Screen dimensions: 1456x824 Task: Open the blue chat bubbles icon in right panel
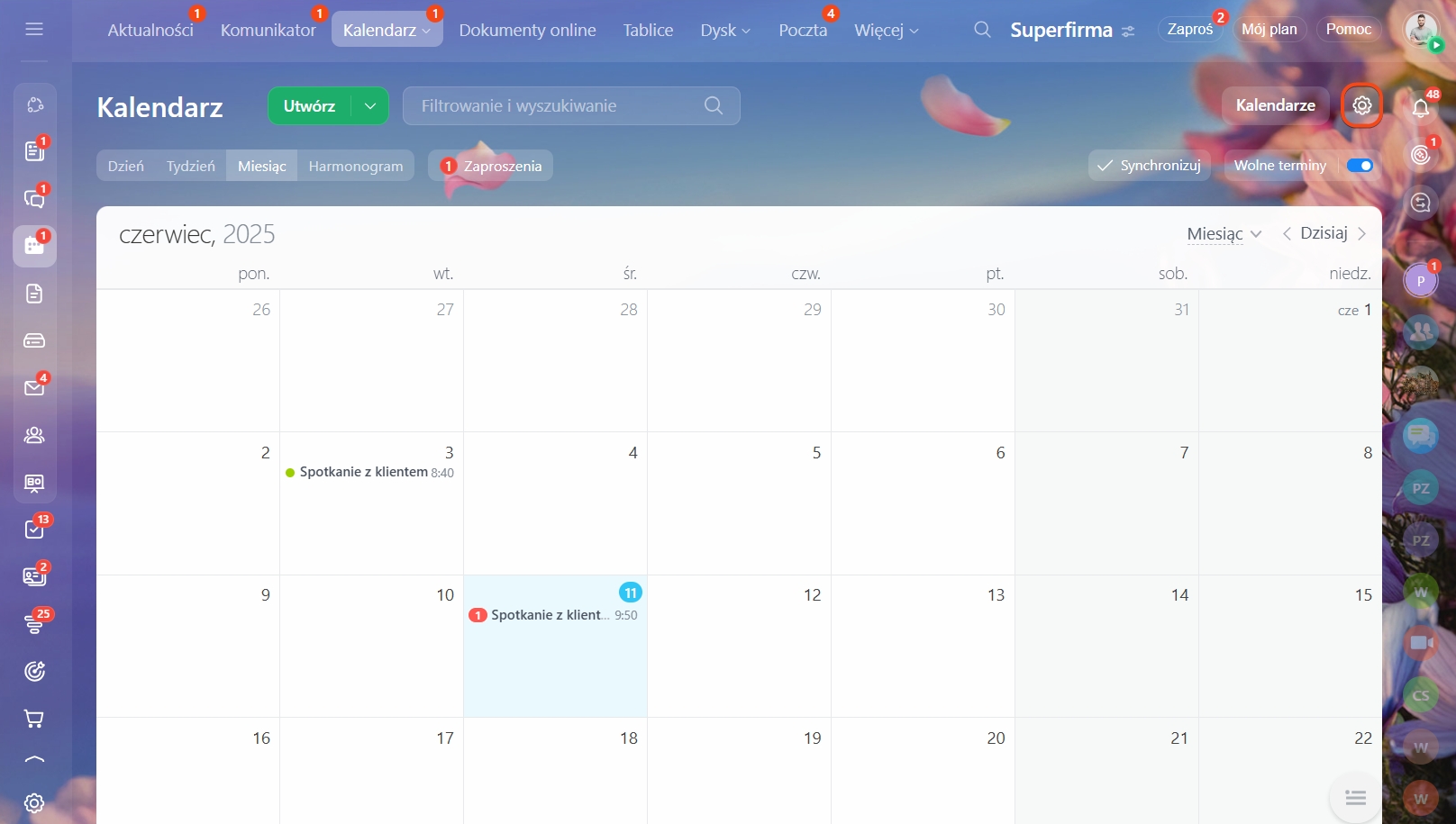pos(1421,437)
